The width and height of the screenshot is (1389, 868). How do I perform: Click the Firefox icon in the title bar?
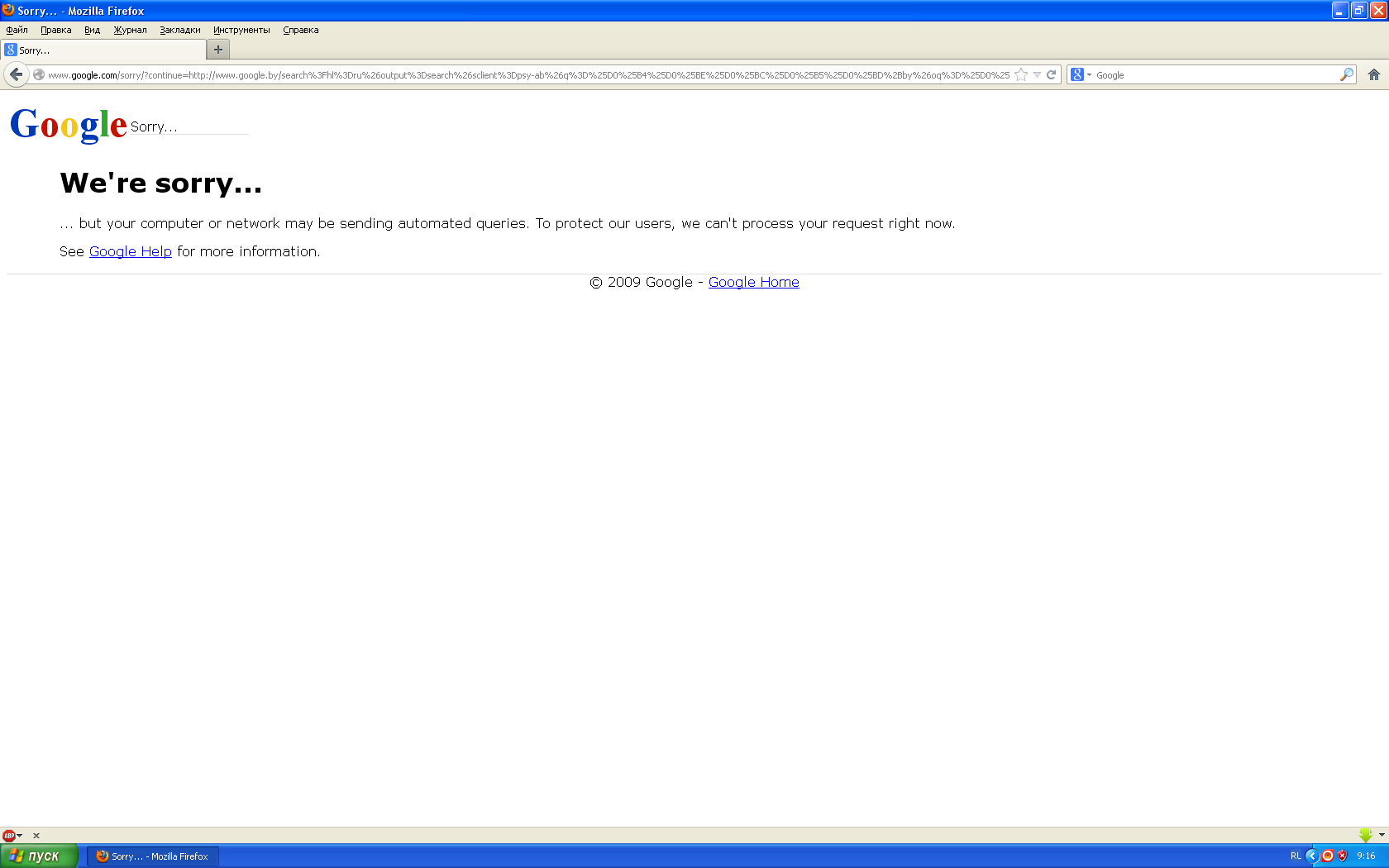click(x=8, y=10)
